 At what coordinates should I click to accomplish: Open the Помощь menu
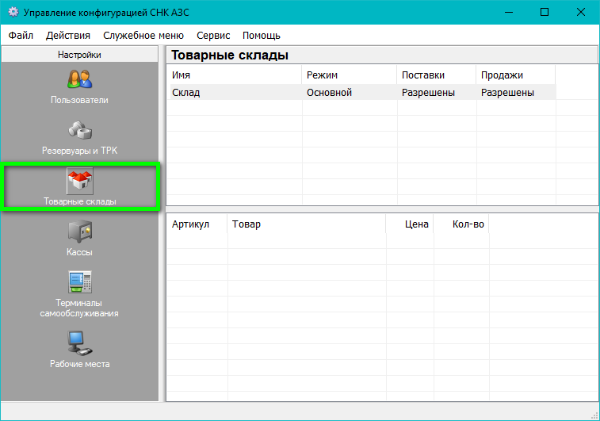click(261, 34)
